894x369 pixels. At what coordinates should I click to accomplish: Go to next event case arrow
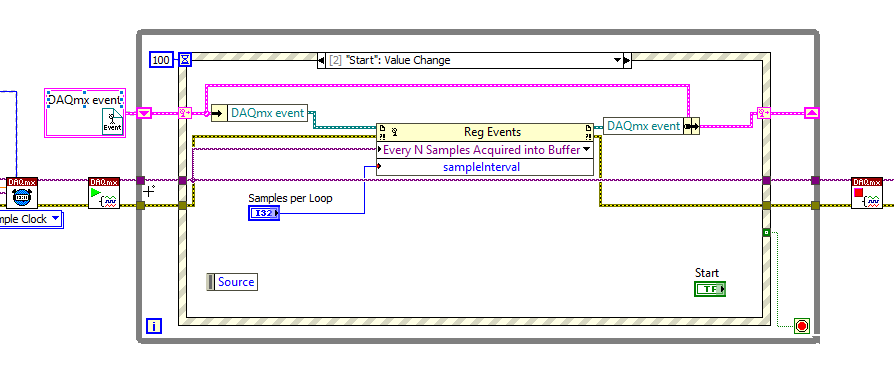[x=627, y=60]
